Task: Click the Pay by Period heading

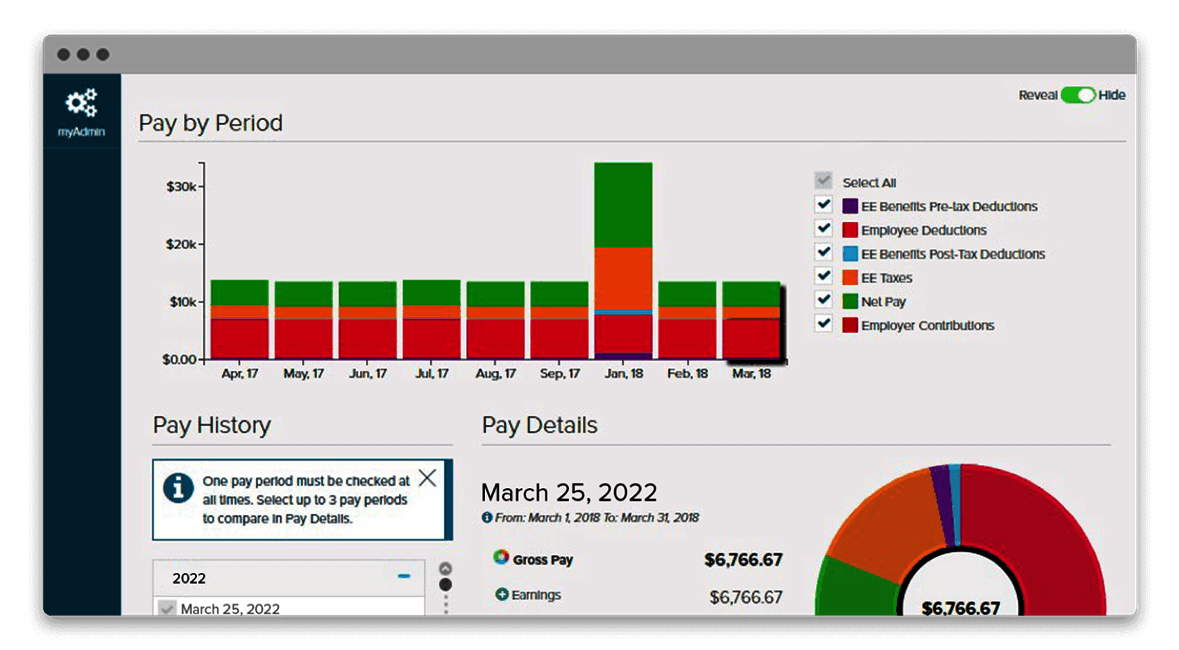Action: coord(211,123)
